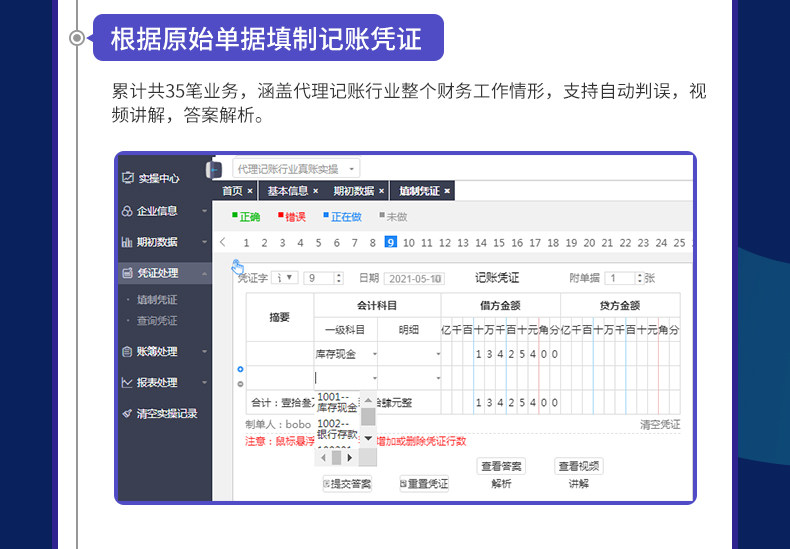Open 填制凭证 in the sidebar submenu
Image resolution: width=790 pixels, height=549 pixels.
pos(157,300)
